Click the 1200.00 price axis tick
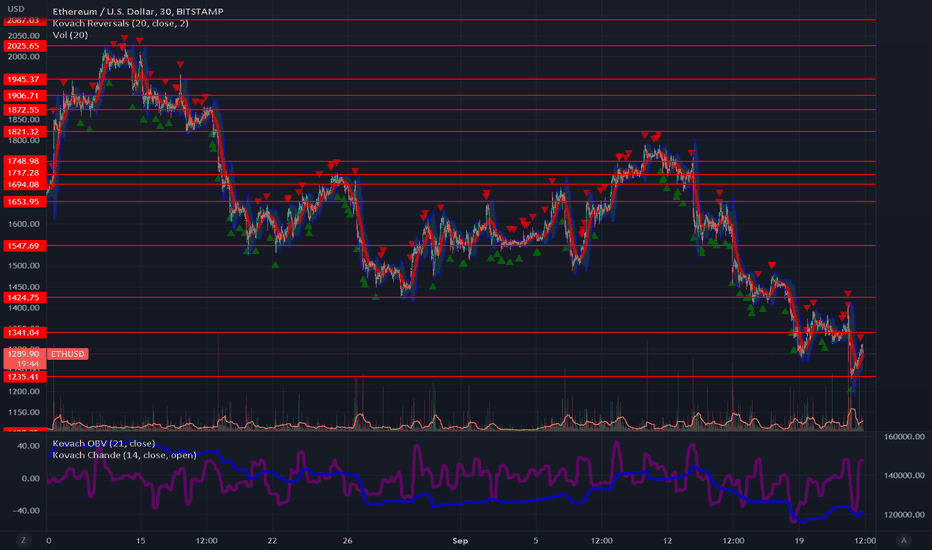The height and width of the screenshot is (550, 932). 24,391
